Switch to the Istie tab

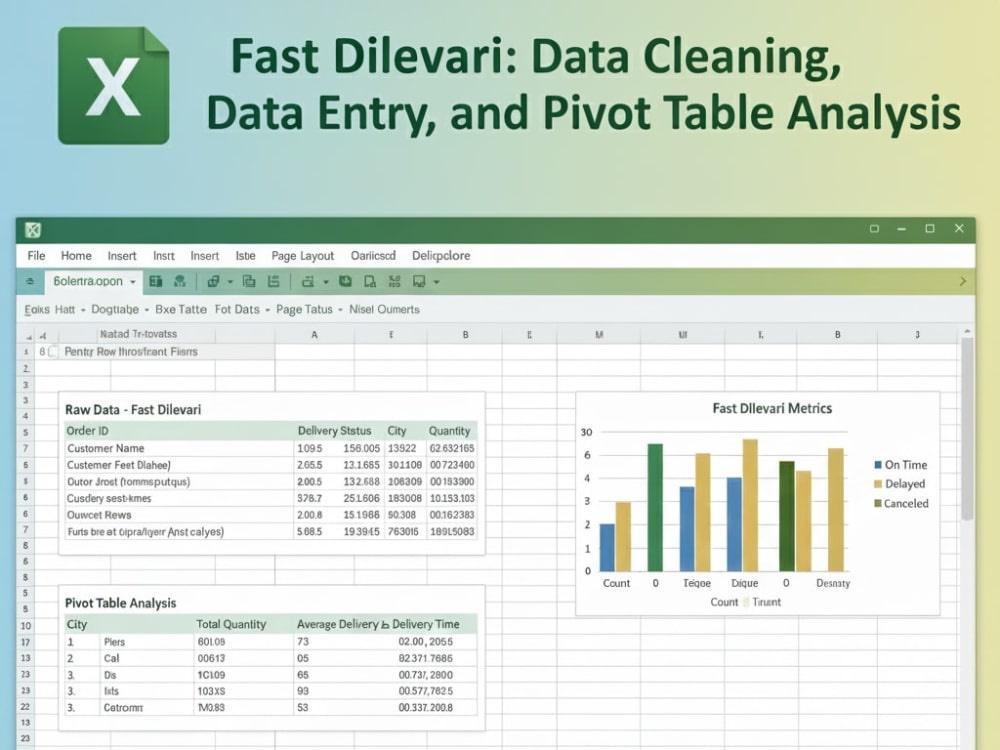[246, 256]
